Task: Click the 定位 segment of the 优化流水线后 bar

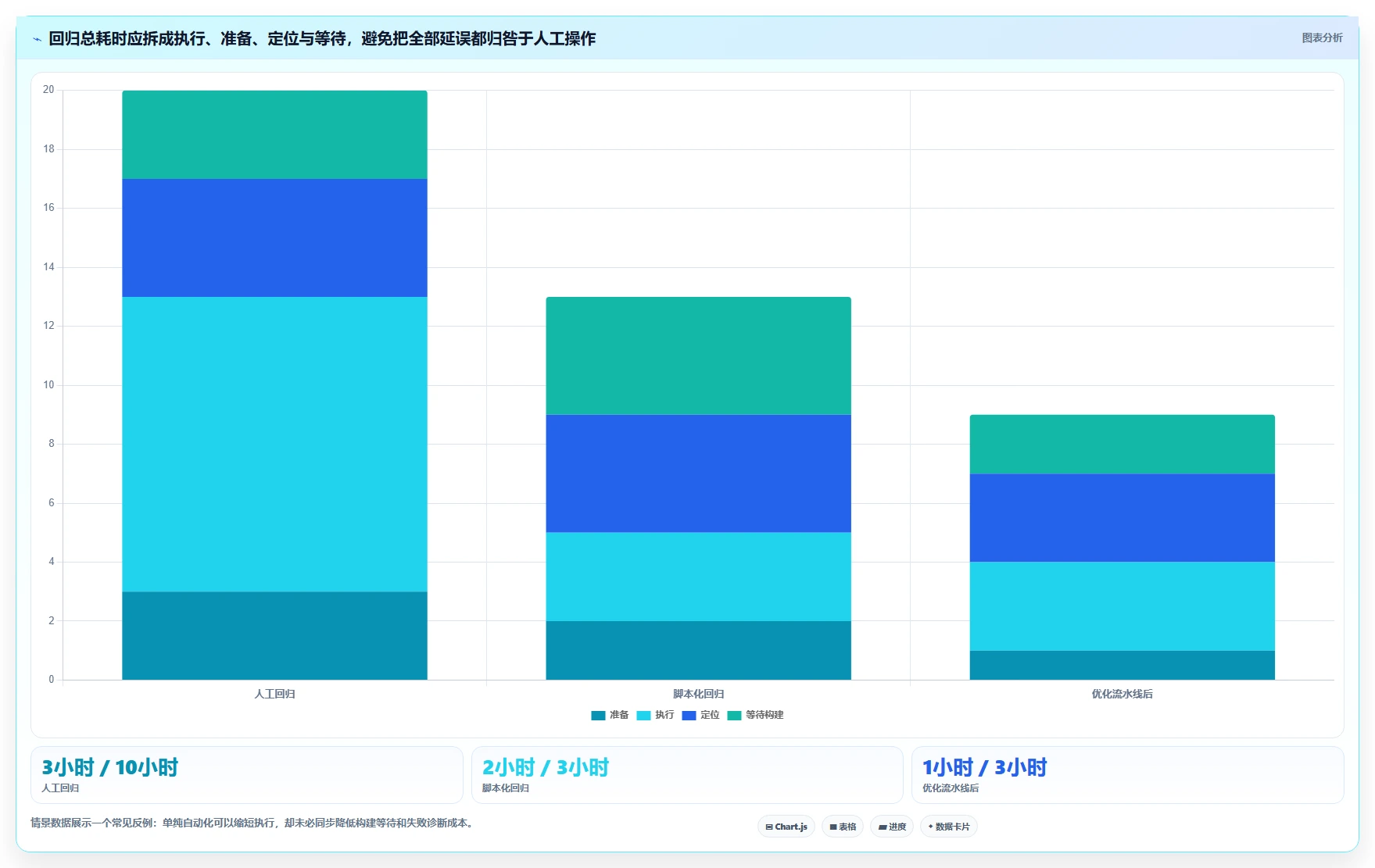Action: 1122,518
